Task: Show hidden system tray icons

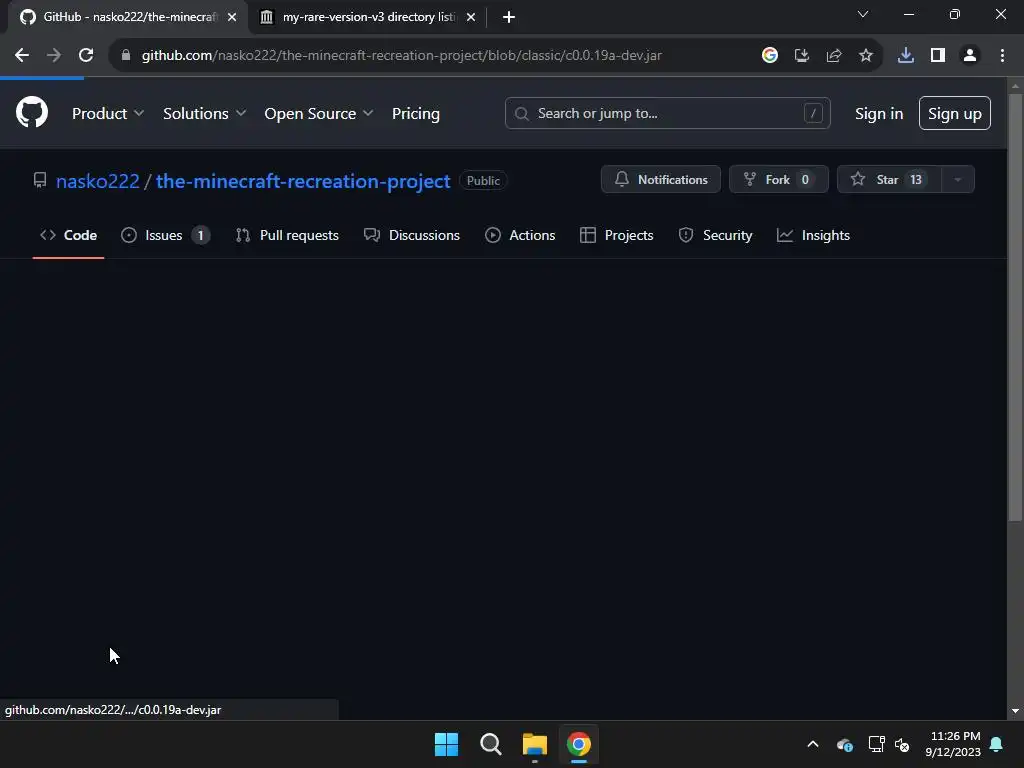Action: coord(813,744)
